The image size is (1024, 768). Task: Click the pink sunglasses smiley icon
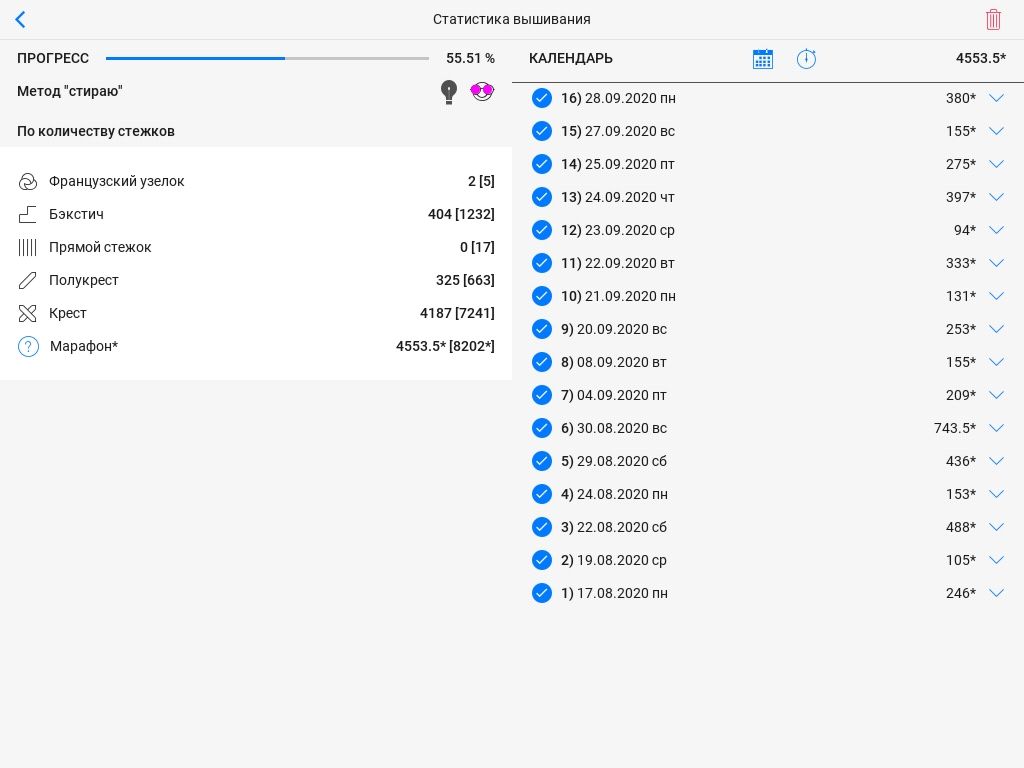[482, 92]
